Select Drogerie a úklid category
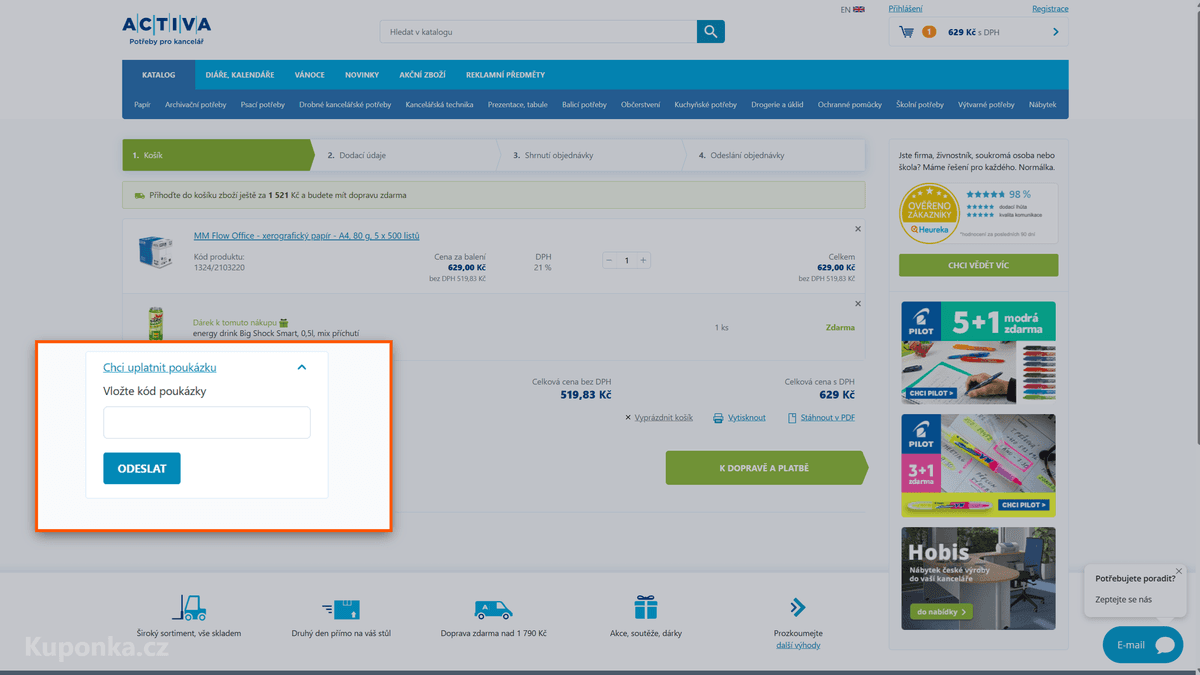The height and width of the screenshot is (675, 1200). coord(777,105)
